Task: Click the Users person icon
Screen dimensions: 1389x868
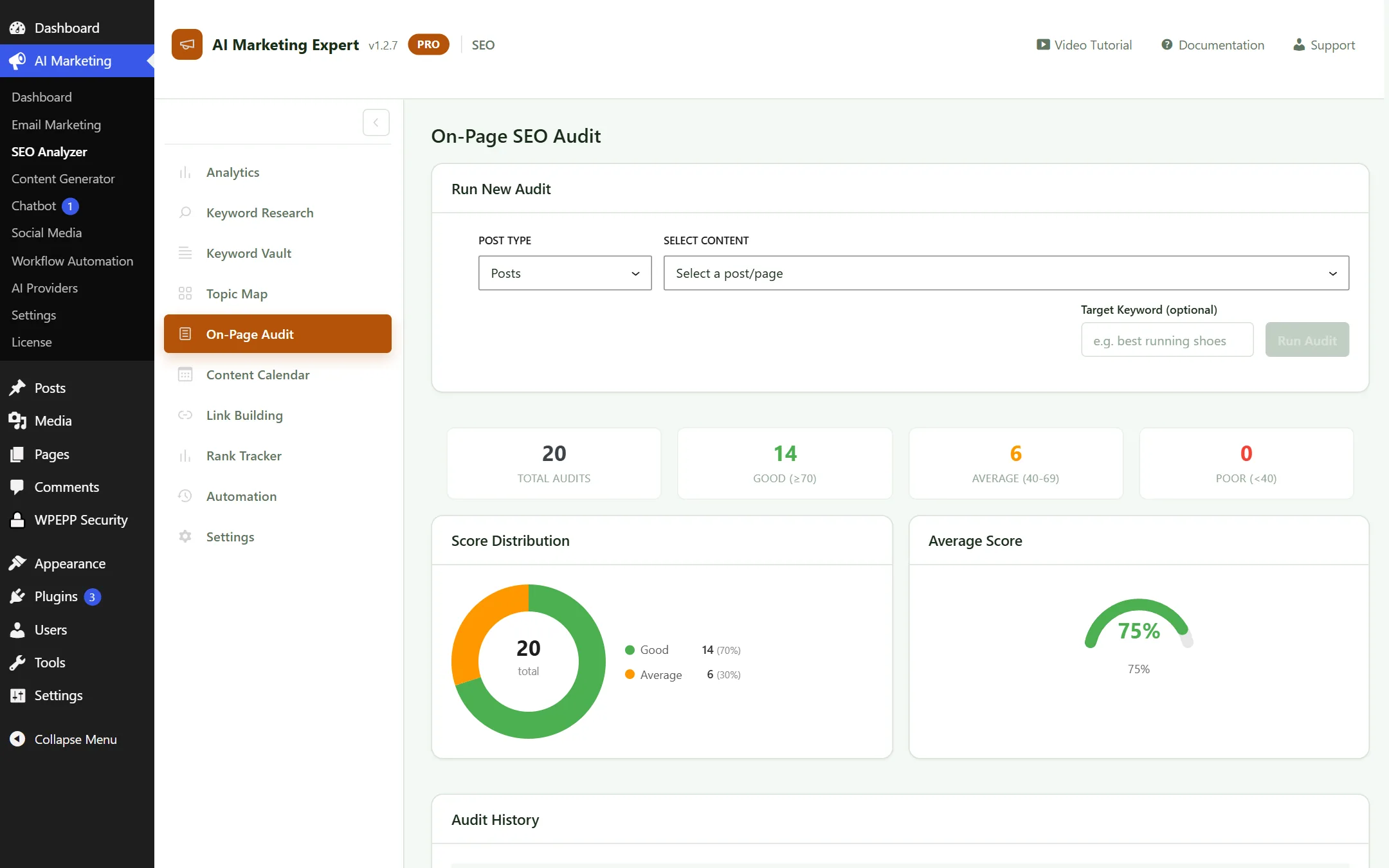Action: [x=17, y=629]
